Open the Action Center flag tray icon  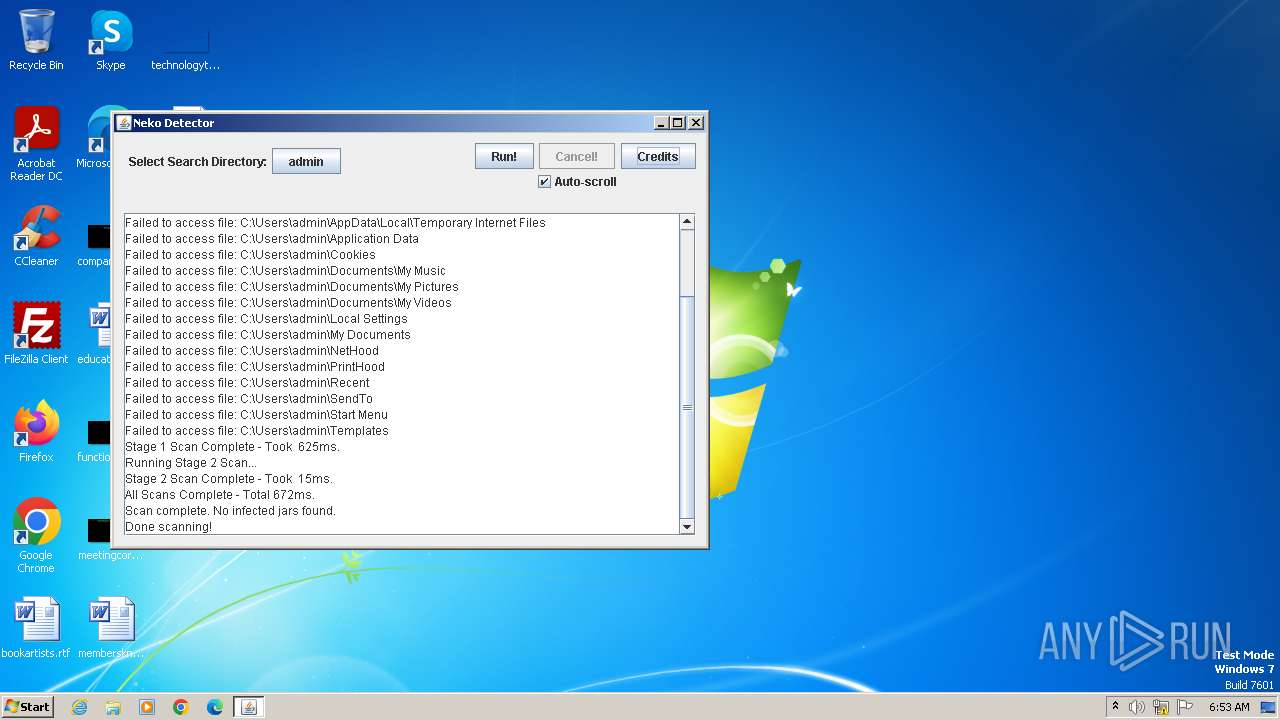coord(1185,707)
